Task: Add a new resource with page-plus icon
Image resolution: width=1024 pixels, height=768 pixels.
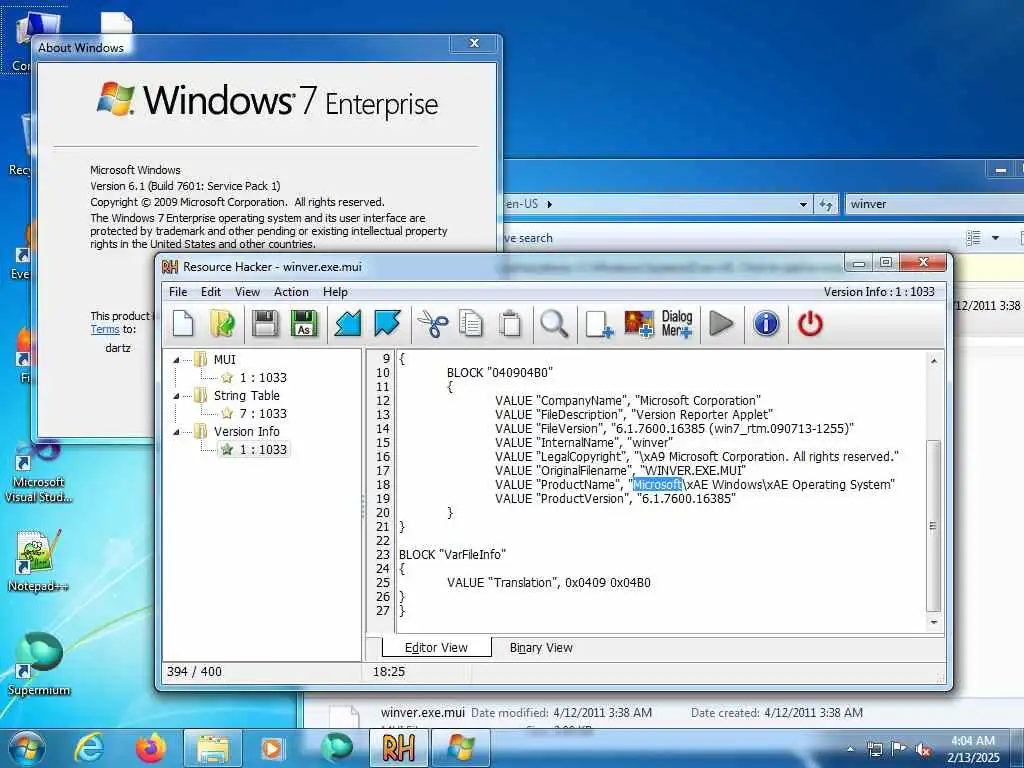Action: pos(599,323)
